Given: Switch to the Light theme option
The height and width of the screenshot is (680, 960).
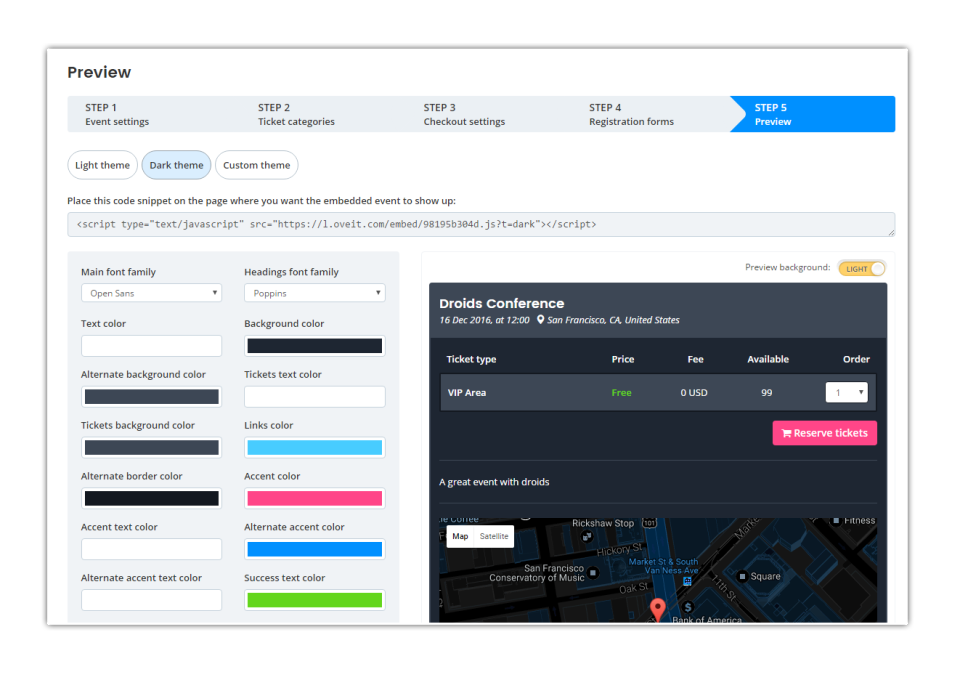Looking at the screenshot, I should [102, 165].
